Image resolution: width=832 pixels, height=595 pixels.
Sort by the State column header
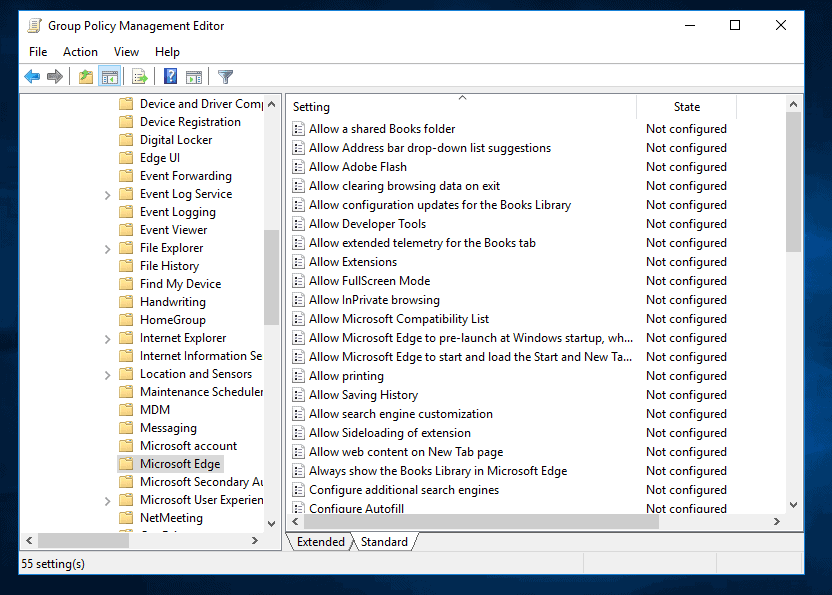coord(687,107)
